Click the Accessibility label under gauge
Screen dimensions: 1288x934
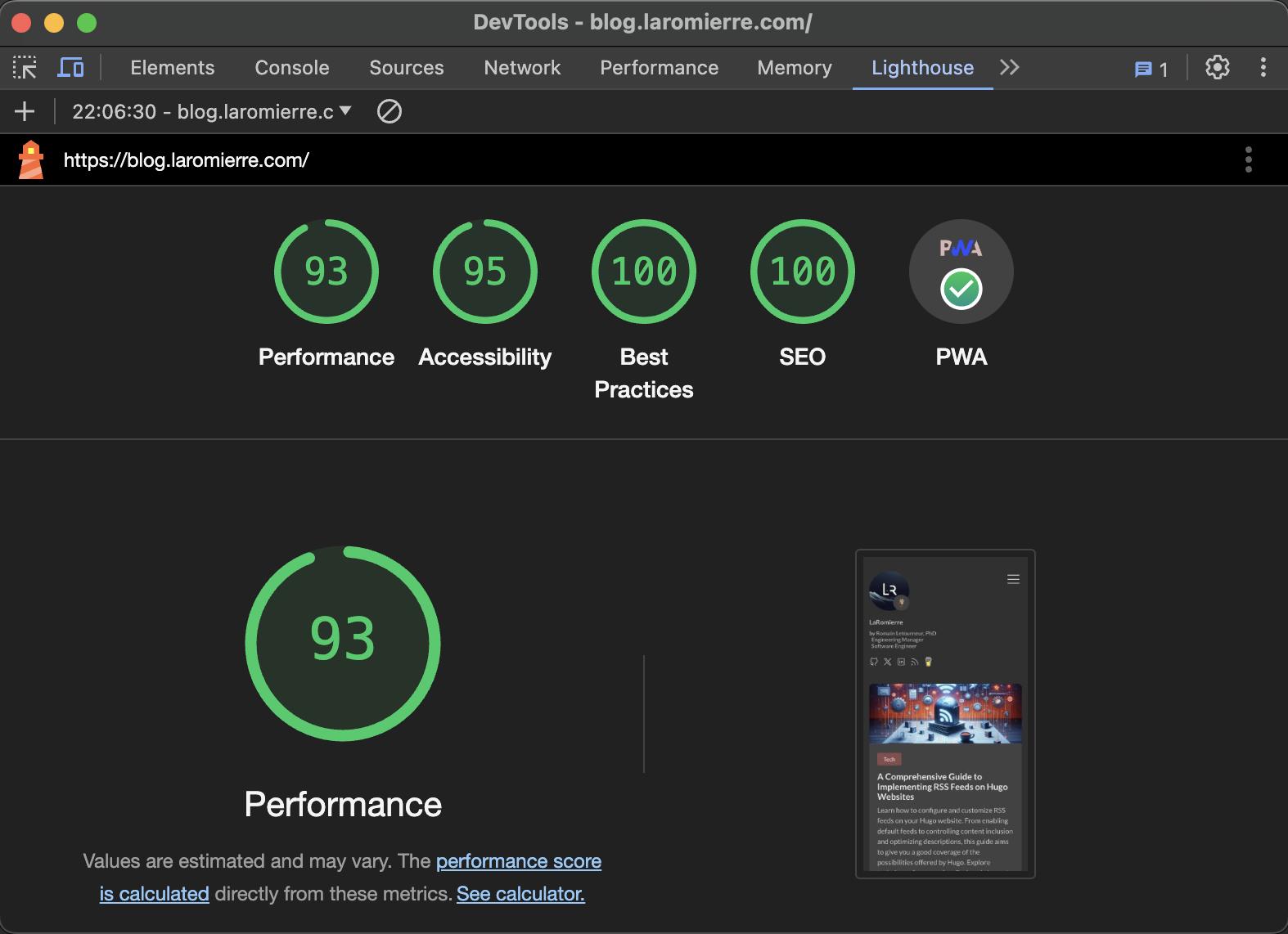[x=485, y=357]
